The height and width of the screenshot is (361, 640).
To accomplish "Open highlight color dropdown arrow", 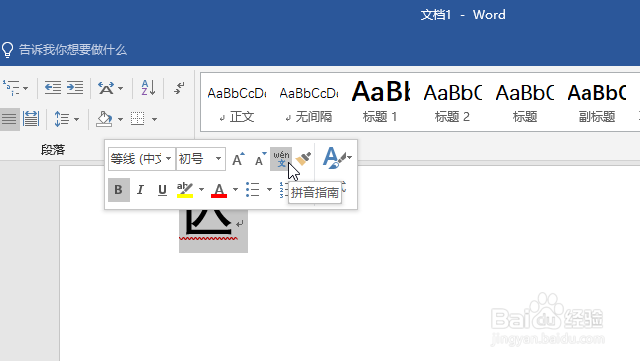I will click(201, 189).
